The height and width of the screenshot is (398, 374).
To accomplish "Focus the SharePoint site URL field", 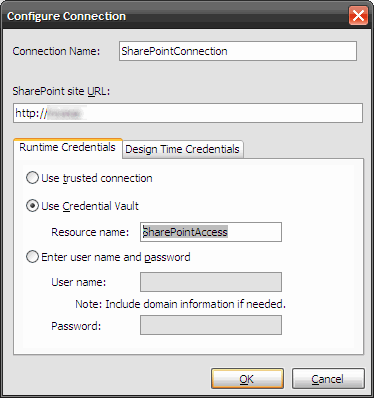I will point(188,113).
